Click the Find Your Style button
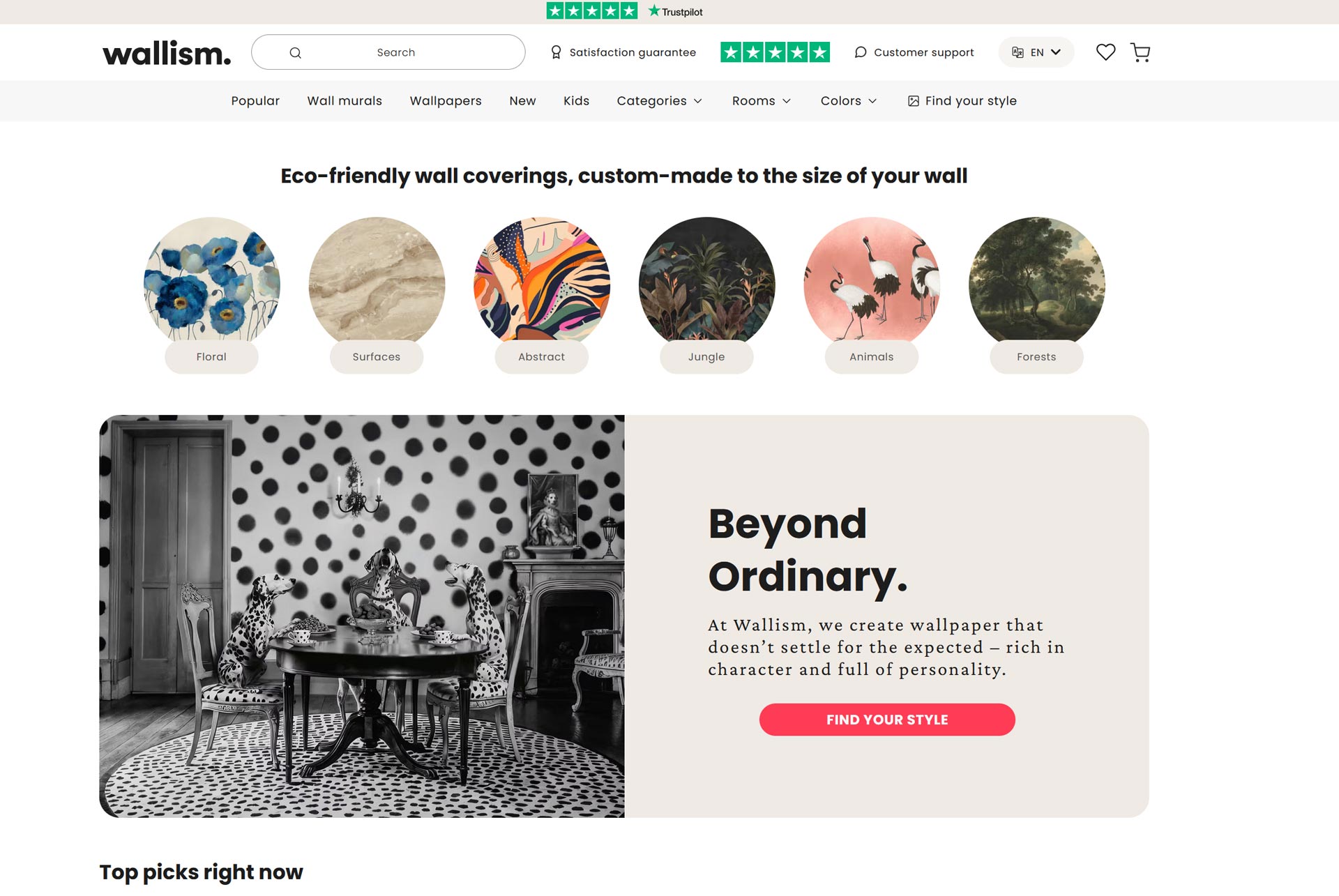Screen dimensions: 1339x896 click(886, 720)
